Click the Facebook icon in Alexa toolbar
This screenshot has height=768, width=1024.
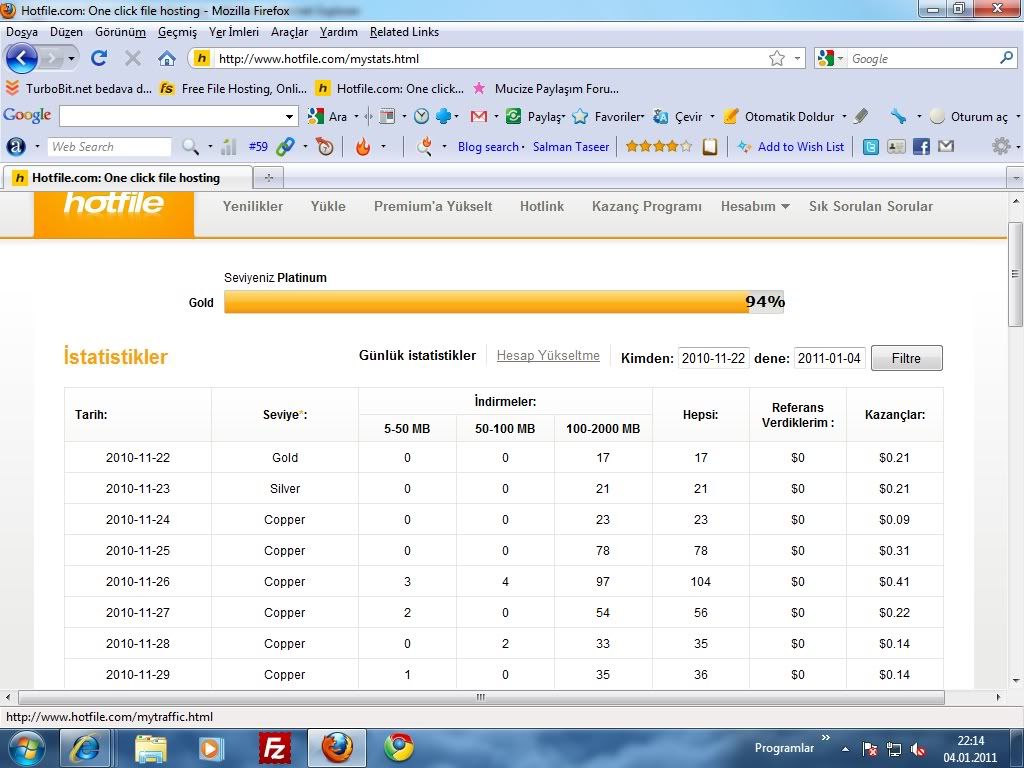click(921, 146)
